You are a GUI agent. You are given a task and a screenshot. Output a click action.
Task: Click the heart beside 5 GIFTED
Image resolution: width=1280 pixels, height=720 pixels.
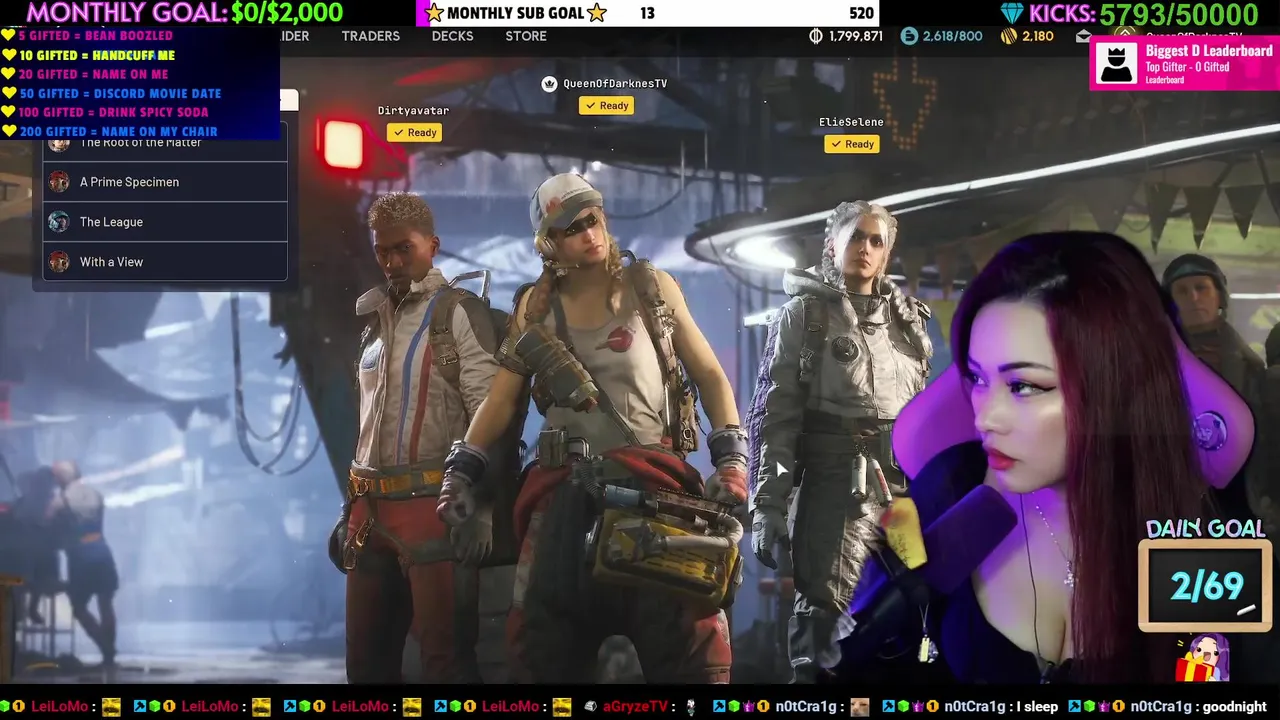click(x=8, y=36)
